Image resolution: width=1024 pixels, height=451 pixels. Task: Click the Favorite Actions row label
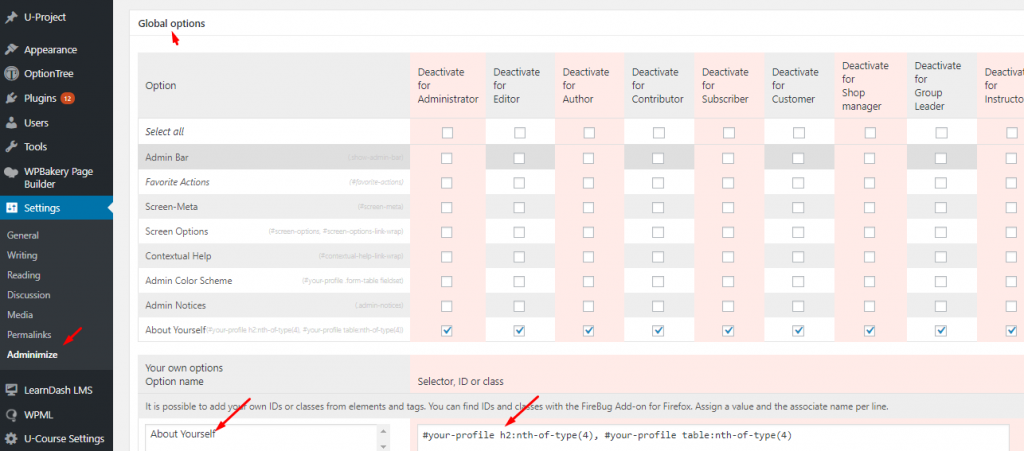pyautogui.click(x=178, y=182)
